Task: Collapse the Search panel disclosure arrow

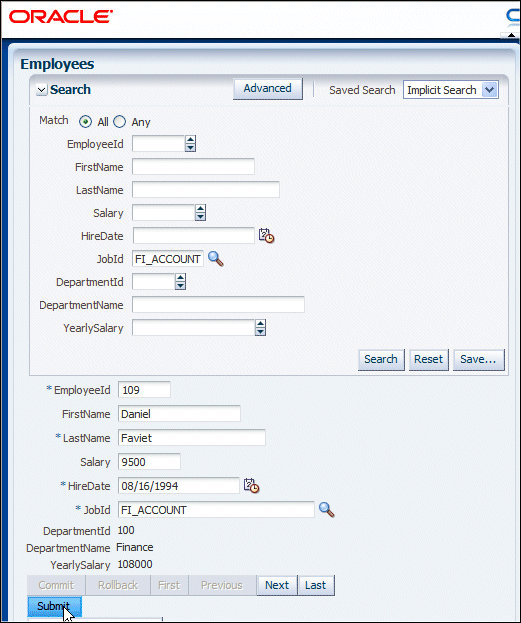Action: 41,90
